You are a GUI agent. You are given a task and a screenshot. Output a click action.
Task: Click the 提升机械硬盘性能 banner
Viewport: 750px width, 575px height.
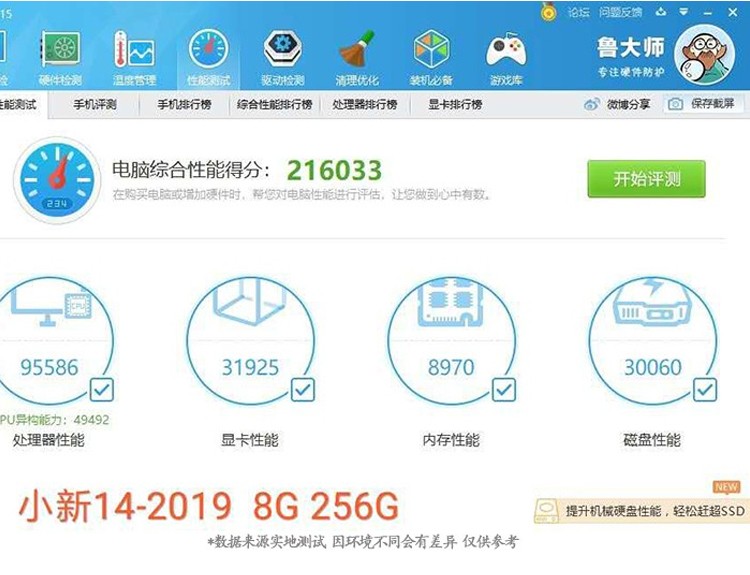pos(642,510)
